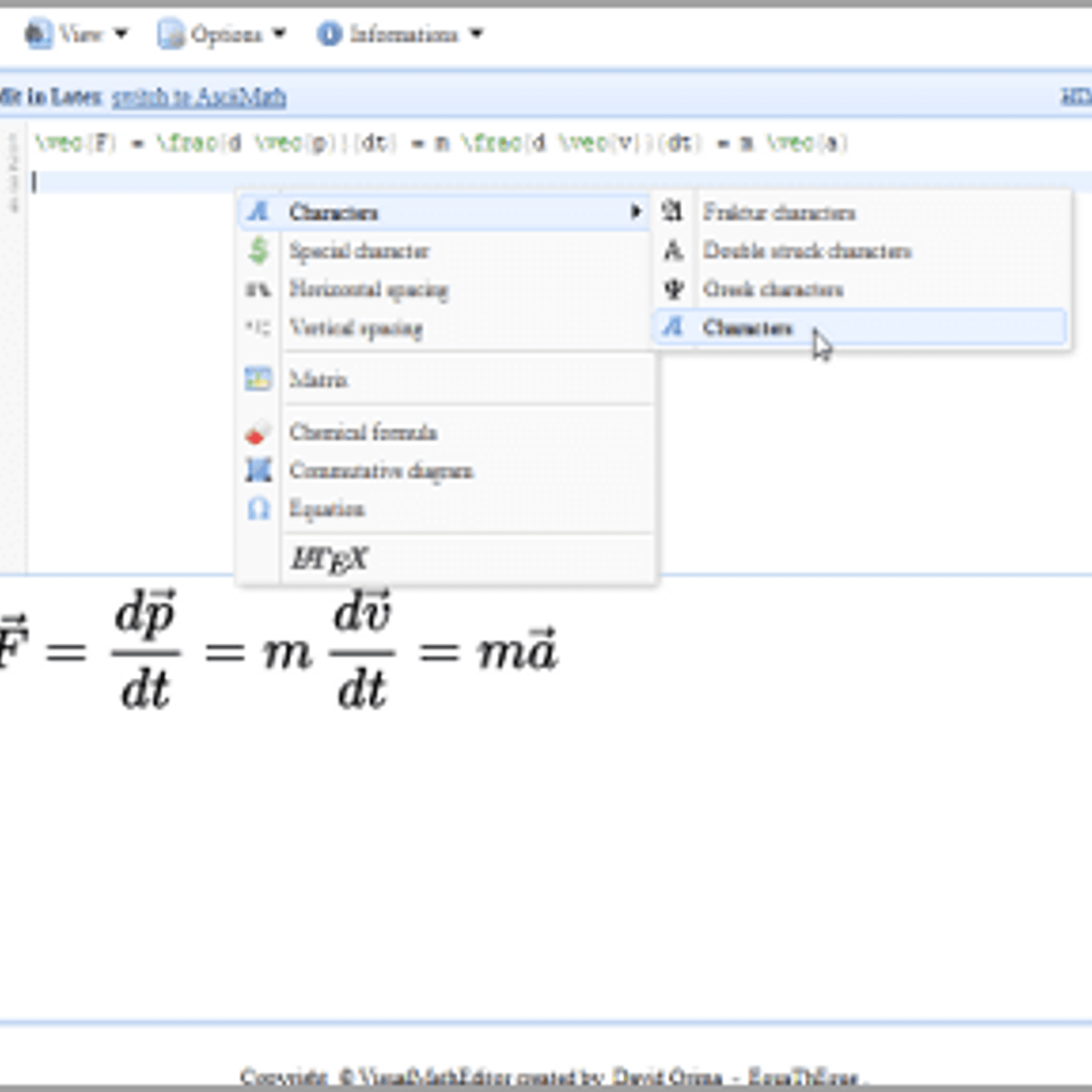Image resolution: width=1092 pixels, height=1092 pixels.
Task: Click the Matrix insertion icon
Action: [258, 379]
